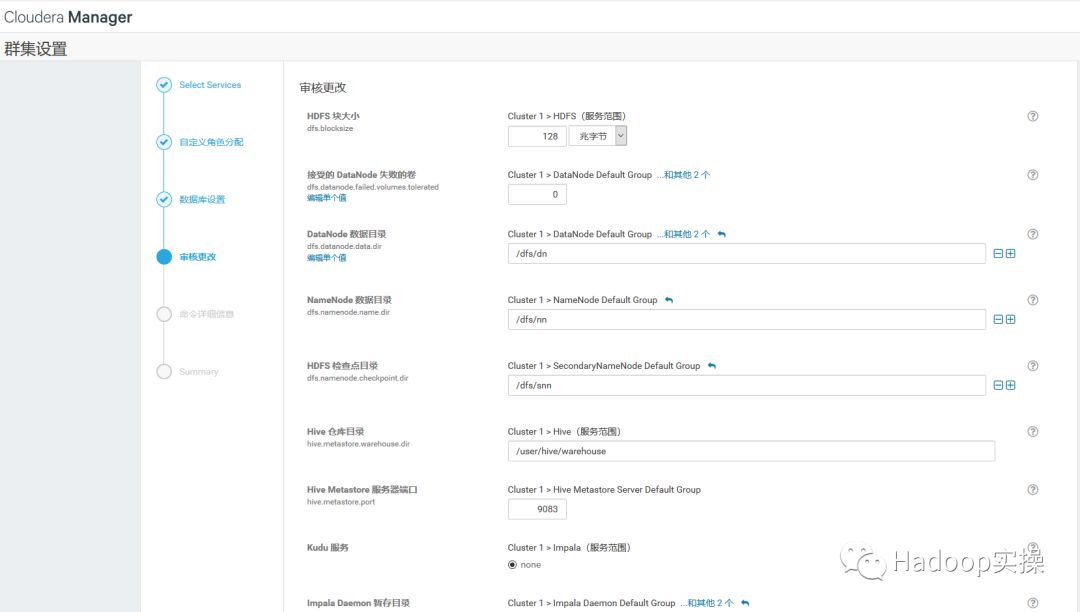Select the none option for Kudu service
The width and height of the screenshot is (1080, 612).
512,564
